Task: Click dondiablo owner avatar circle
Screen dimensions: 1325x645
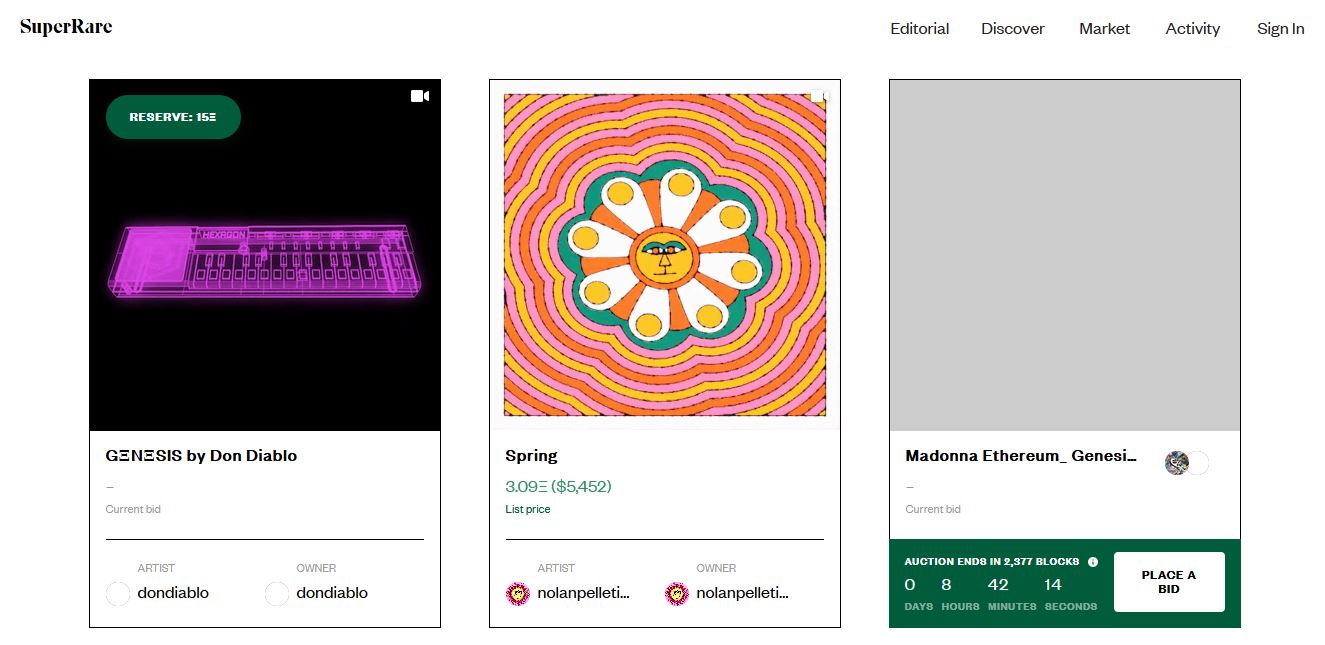Action: [x=277, y=594]
